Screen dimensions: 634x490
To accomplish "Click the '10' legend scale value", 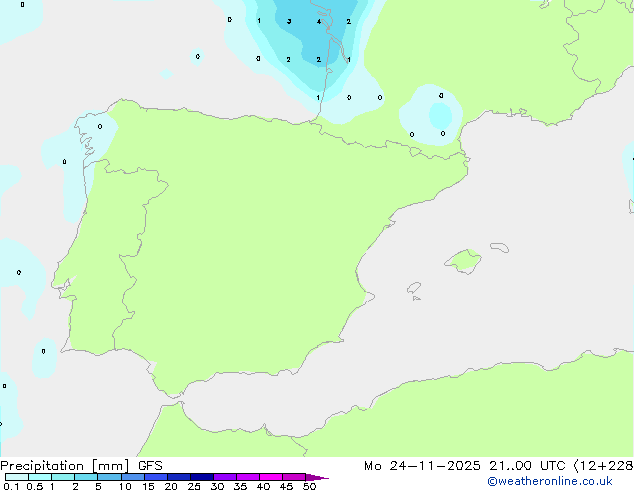I will (x=125, y=486).
